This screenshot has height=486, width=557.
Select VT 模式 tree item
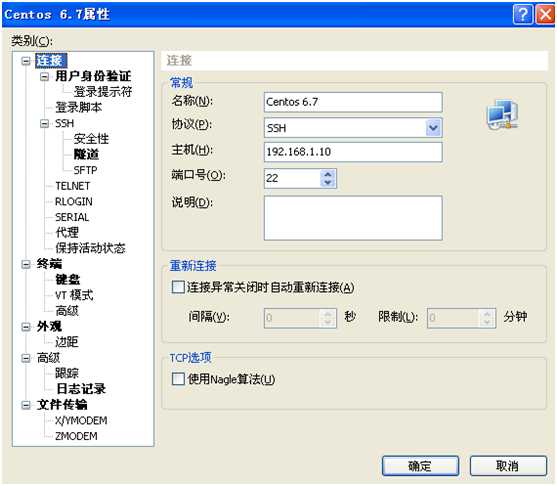74,295
